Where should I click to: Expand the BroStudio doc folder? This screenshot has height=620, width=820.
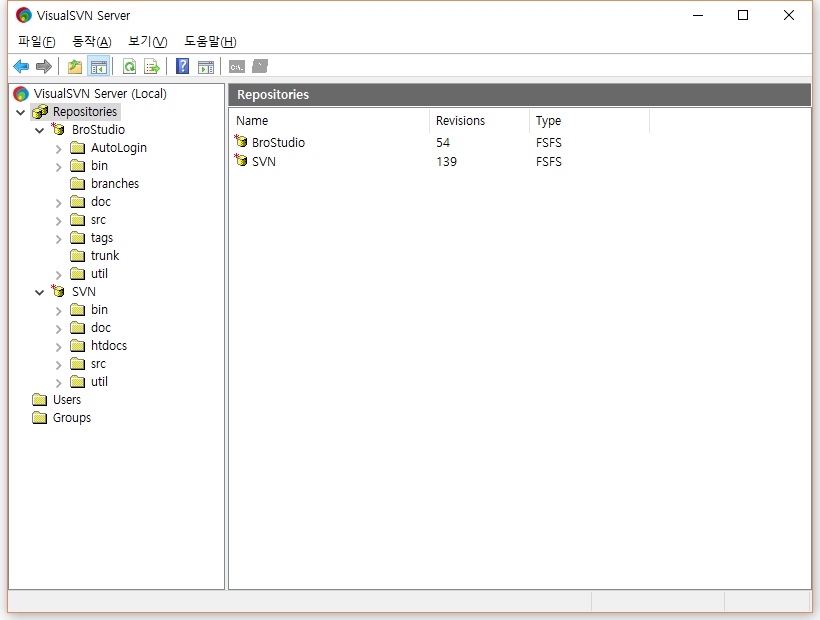59,203
